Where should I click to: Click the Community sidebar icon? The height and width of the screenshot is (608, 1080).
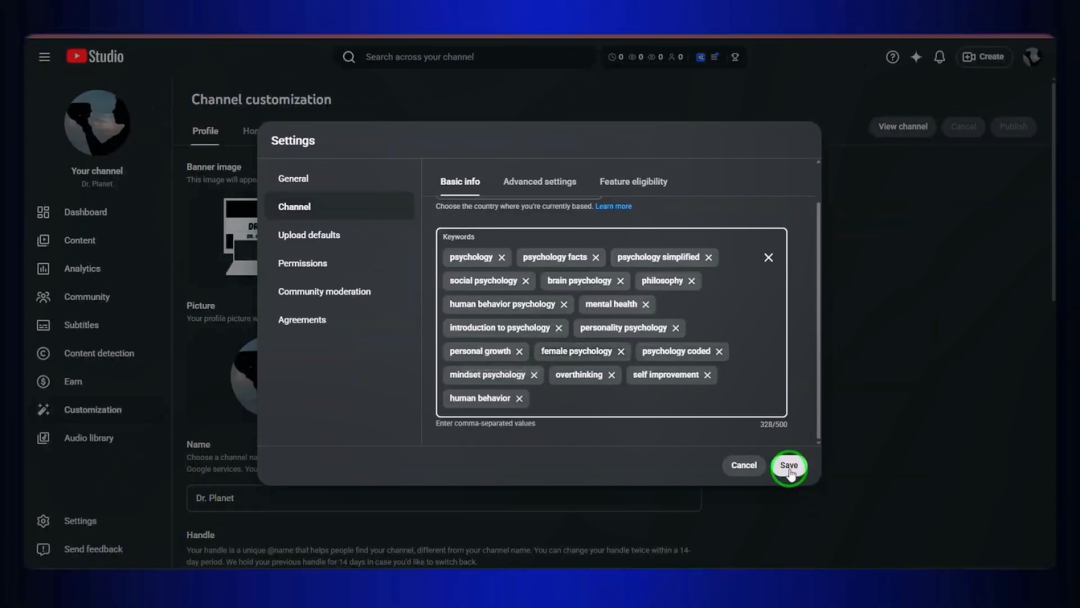coord(43,297)
